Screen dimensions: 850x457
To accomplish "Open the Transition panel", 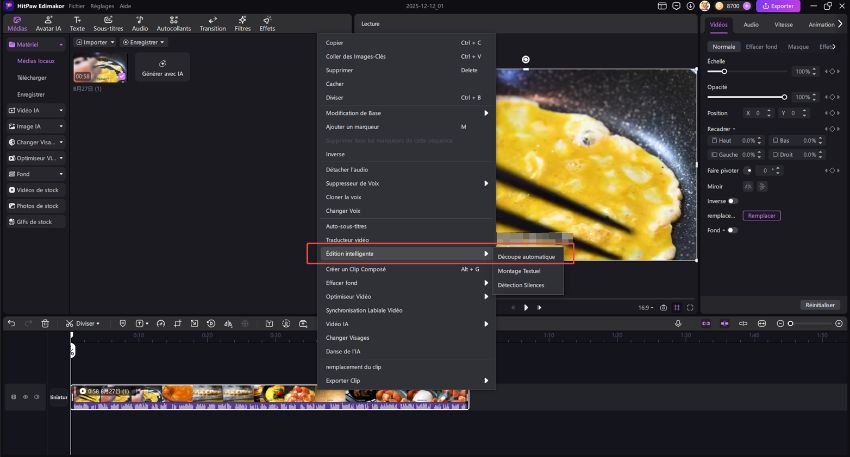I will coord(212,24).
